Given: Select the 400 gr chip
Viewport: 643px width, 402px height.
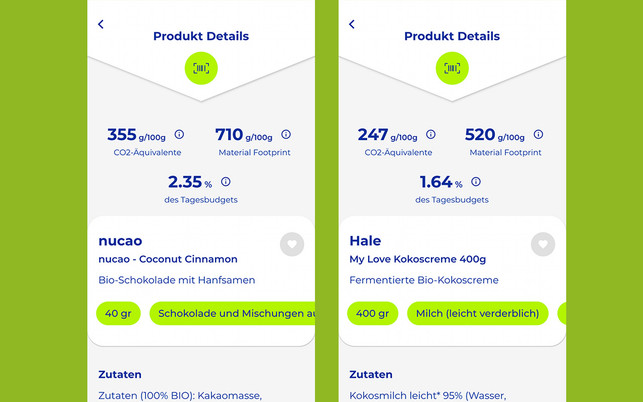Looking at the screenshot, I should (x=372, y=313).
